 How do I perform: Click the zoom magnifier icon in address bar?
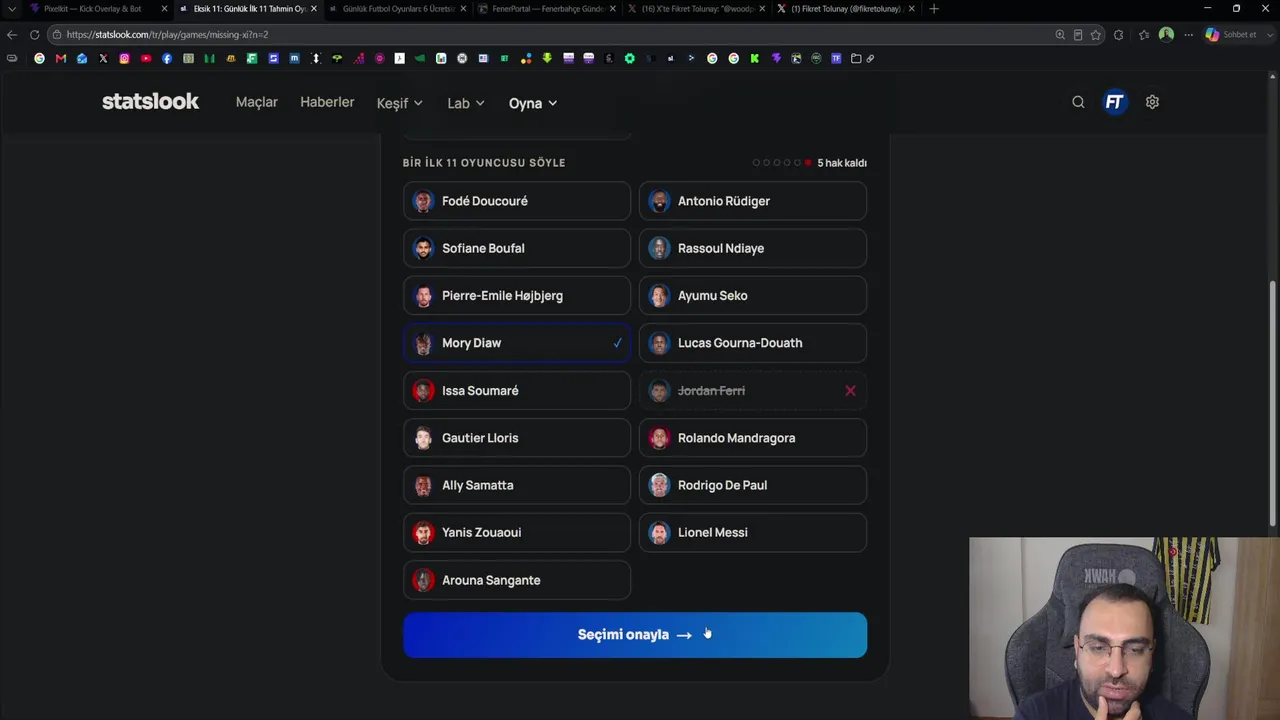click(1060, 34)
